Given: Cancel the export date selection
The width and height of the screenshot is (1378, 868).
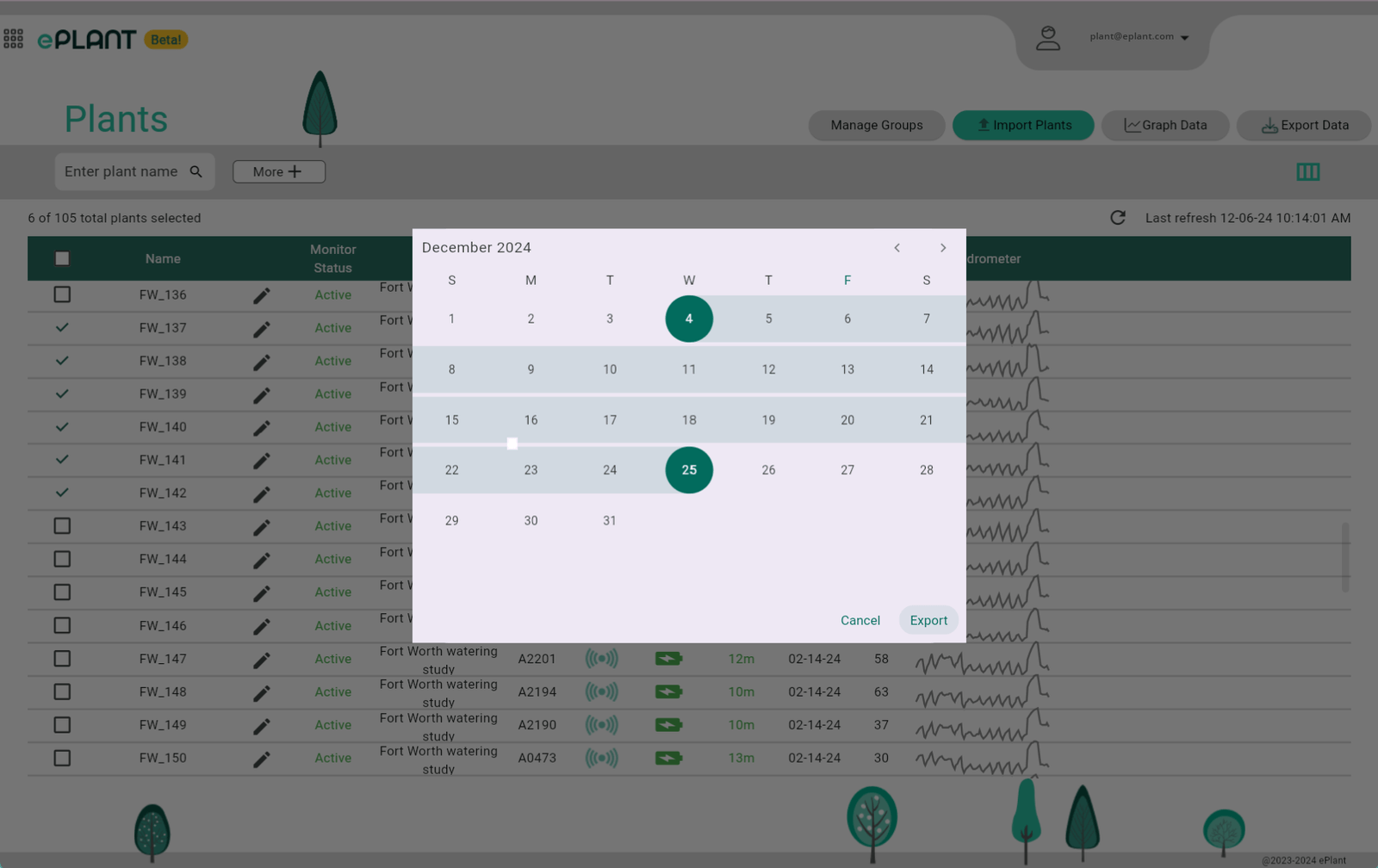Looking at the screenshot, I should [x=859, y=620].
